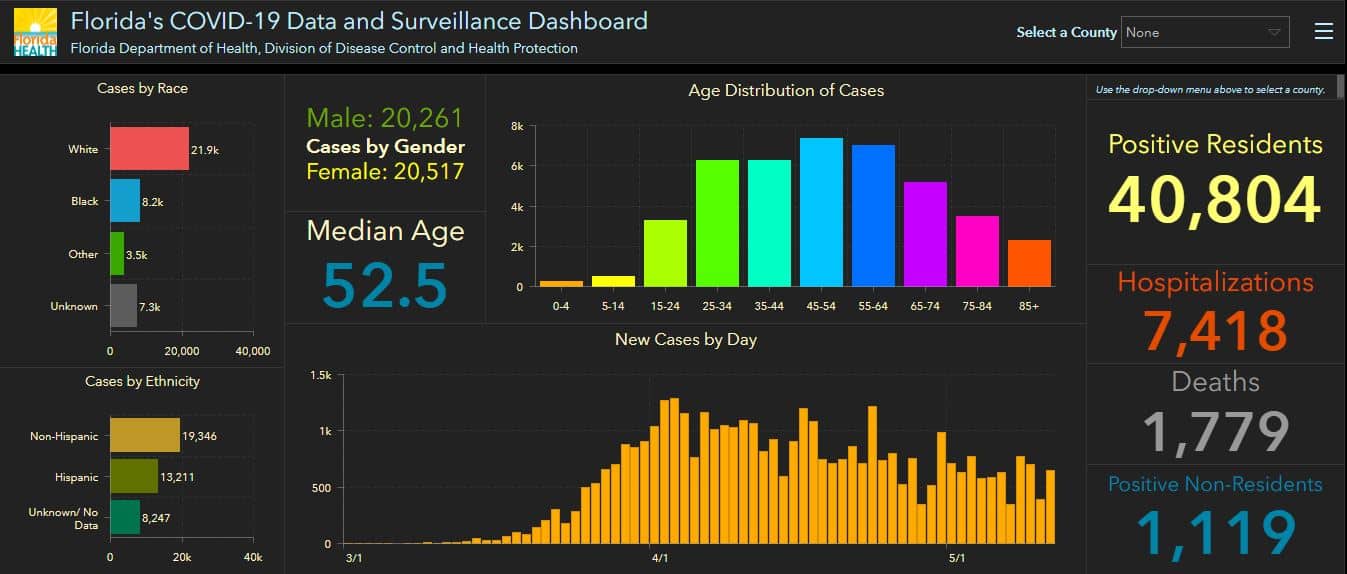Click the Cases by Gender label
The image size is (1347, 574).
[385, 146]
